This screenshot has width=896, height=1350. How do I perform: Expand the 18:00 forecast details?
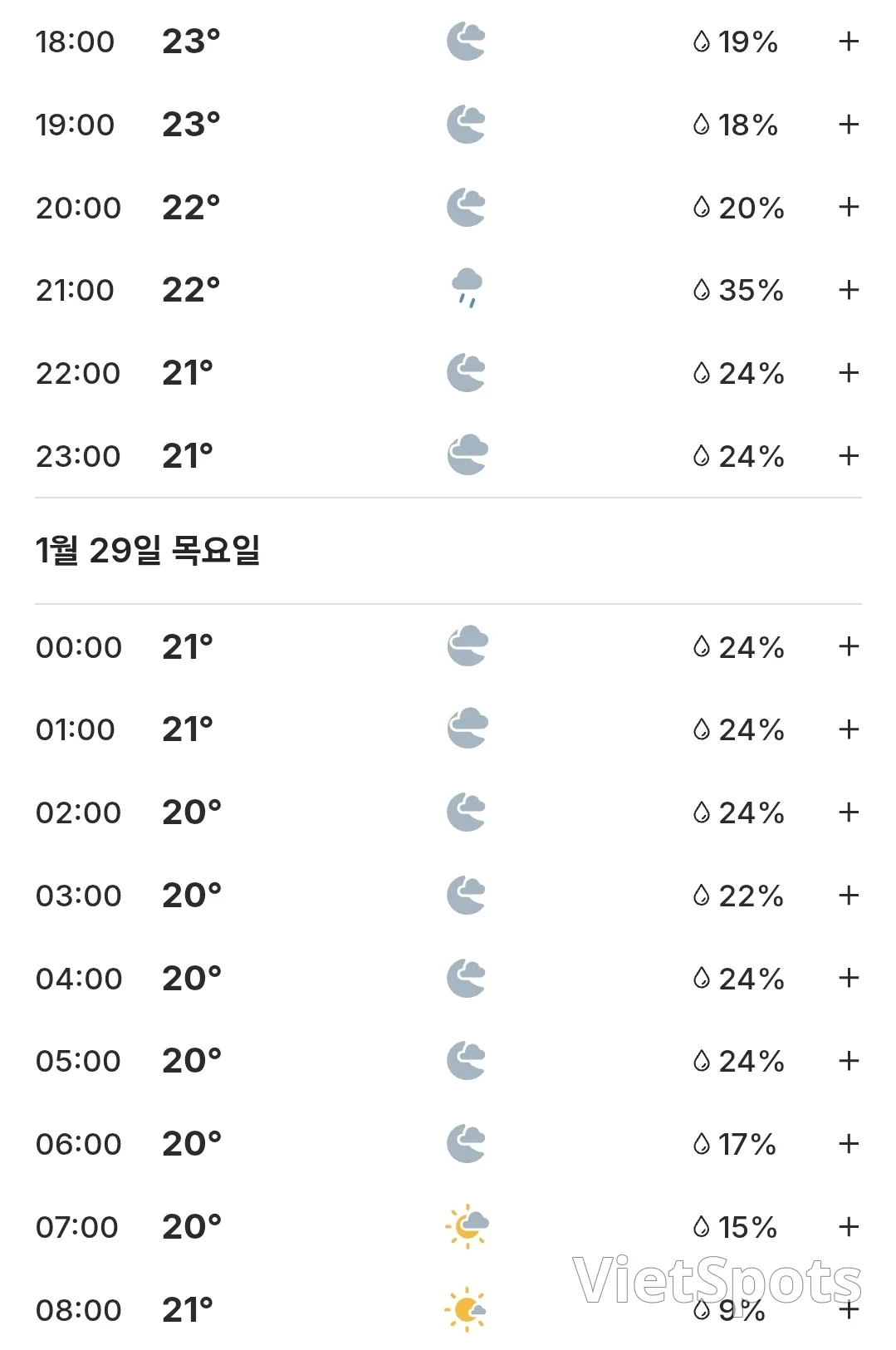point(848,42)
